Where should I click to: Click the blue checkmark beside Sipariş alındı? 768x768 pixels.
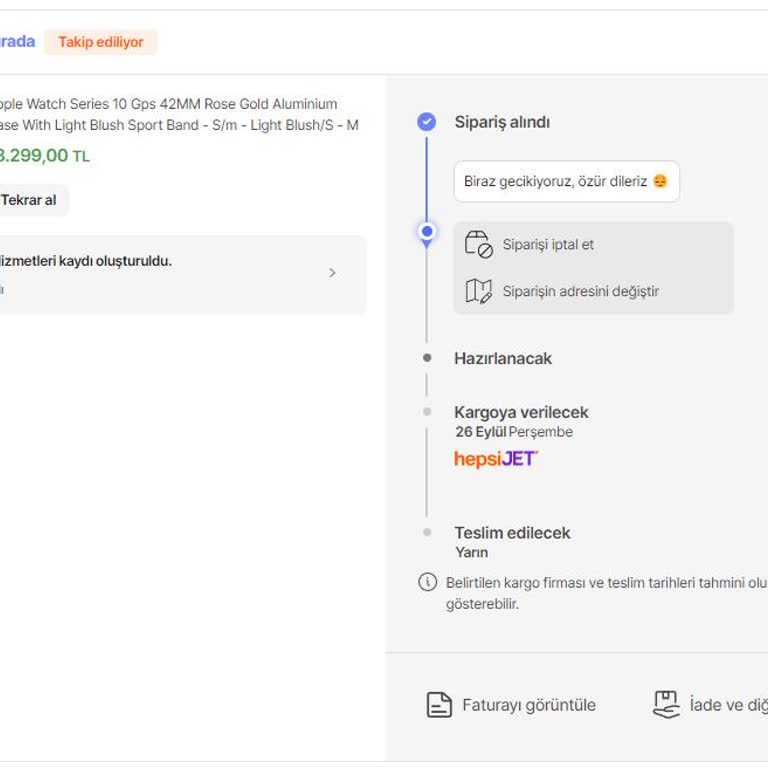click(427, 122)
